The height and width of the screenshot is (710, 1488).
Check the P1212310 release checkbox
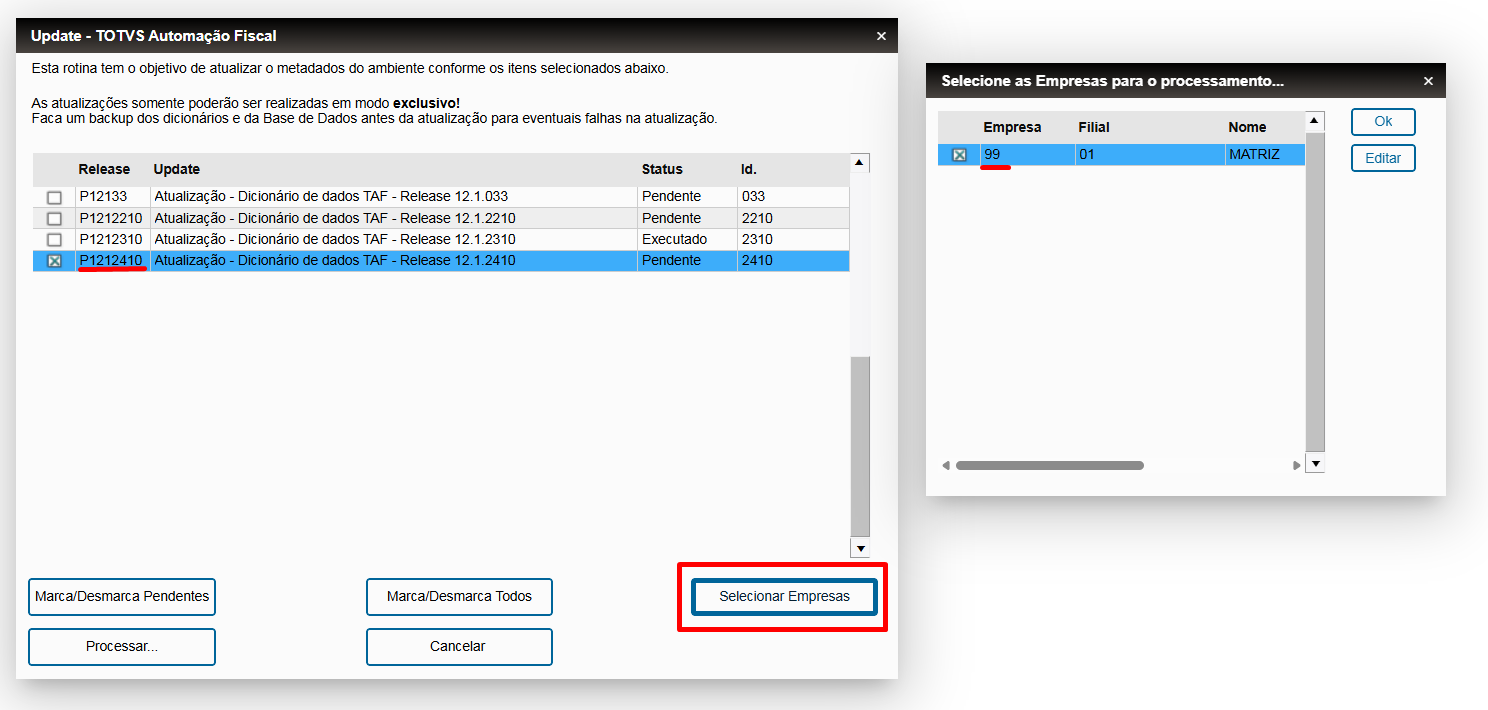55,240
